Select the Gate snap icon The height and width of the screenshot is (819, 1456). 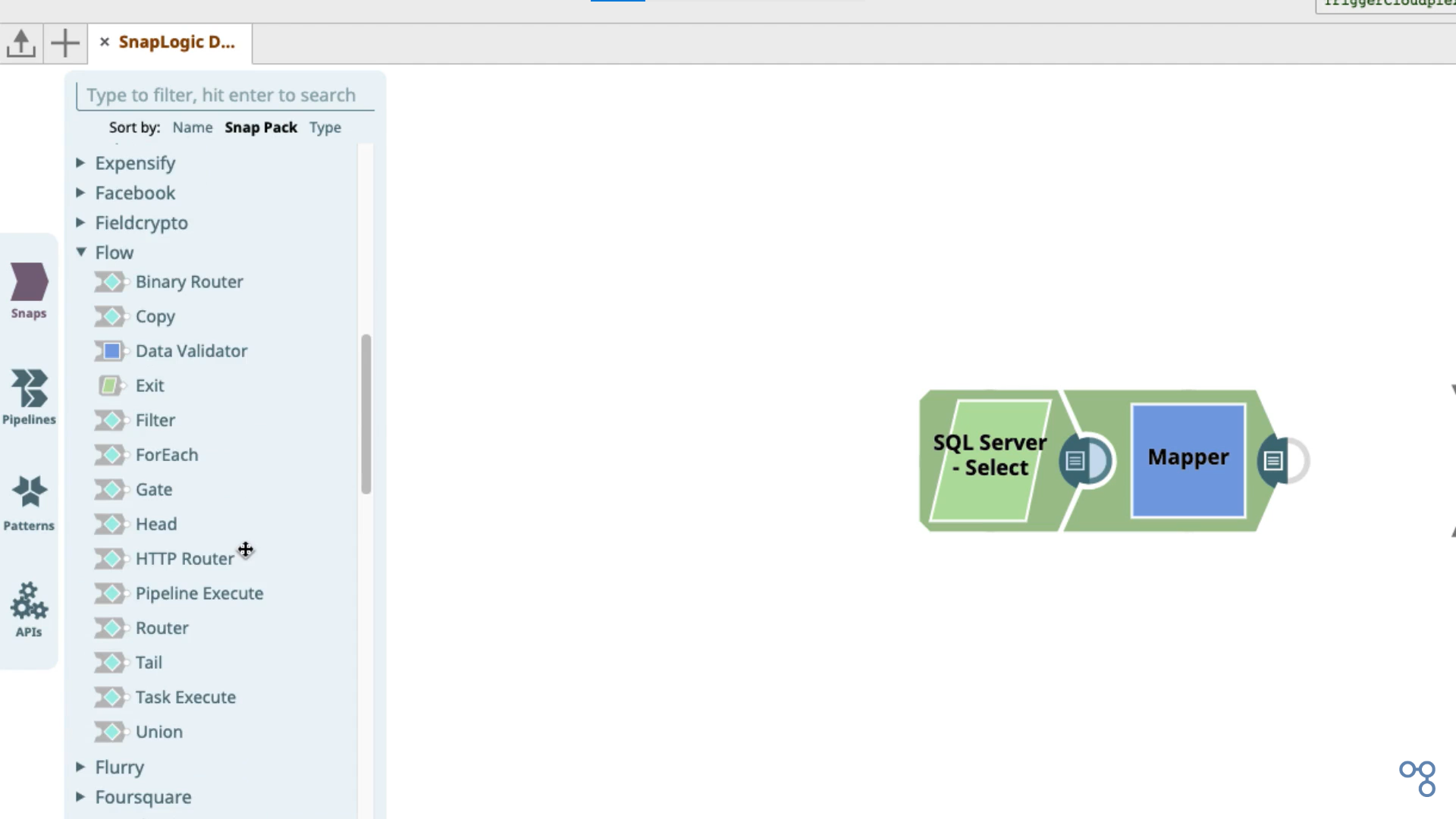(111, 489)
